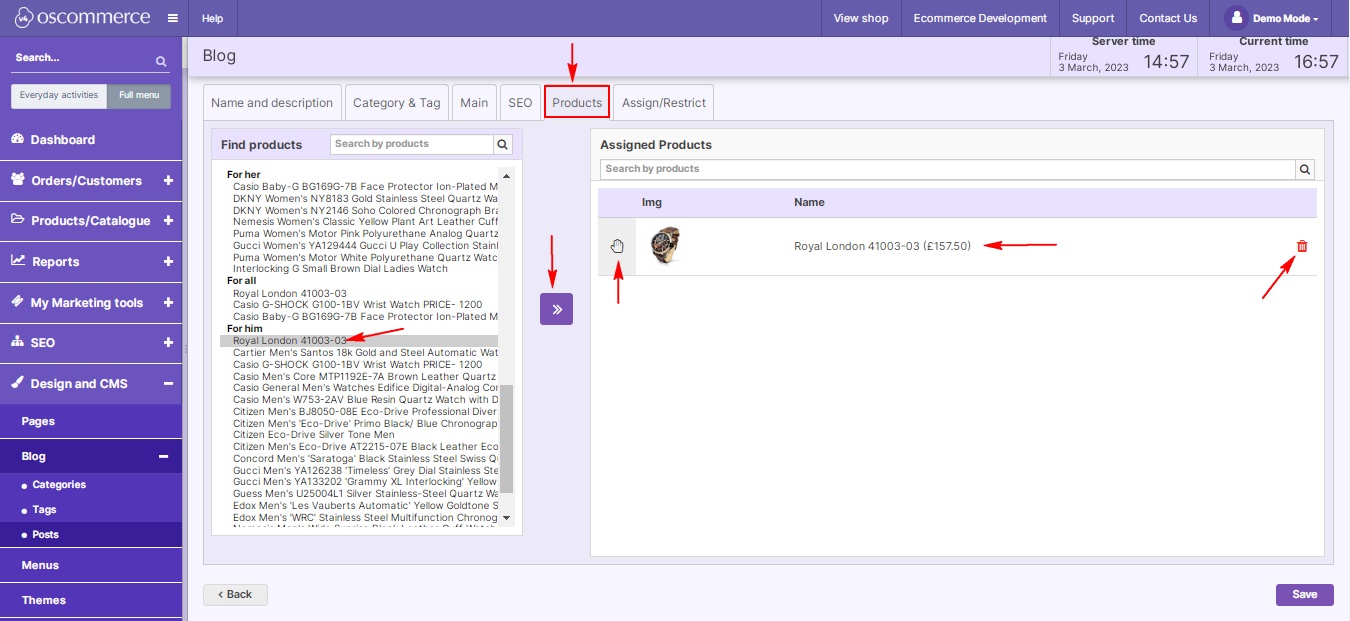The image size is (1350, 621).
Task: Collapse the Blog submenu with minus sign
Action: pos(163,456)
